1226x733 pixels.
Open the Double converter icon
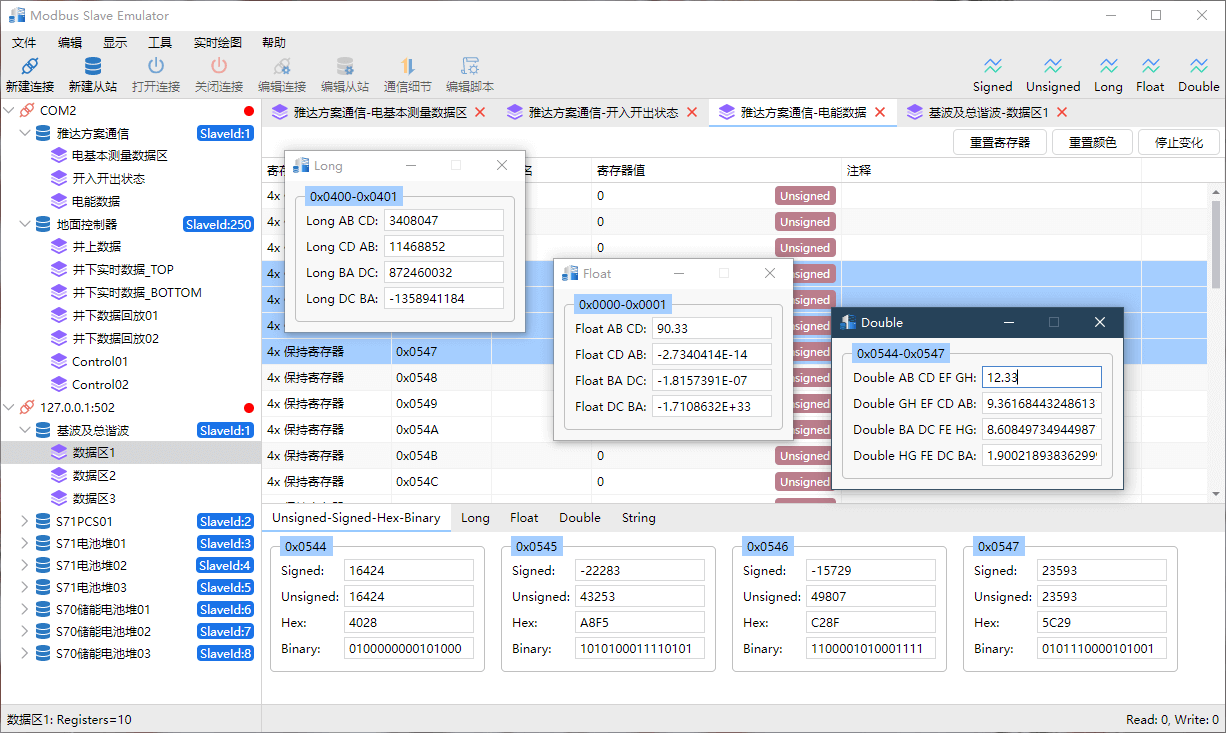[1198, 67]
